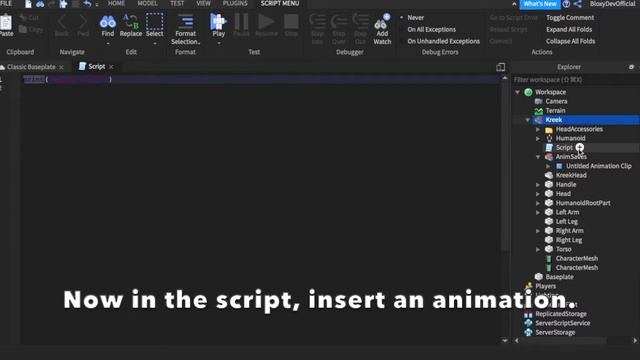Click the Back navigate arrow
Viewport: 640px width, 360px height.
coord(62,22)
